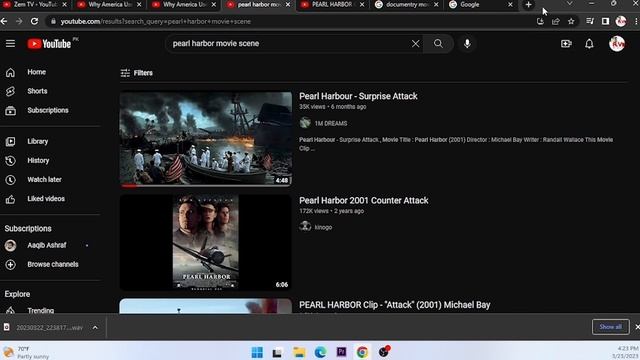The height and width of the screenshot is (360, 640).
Task: Click the browser address bar URL
Action: tap(156, 21)
